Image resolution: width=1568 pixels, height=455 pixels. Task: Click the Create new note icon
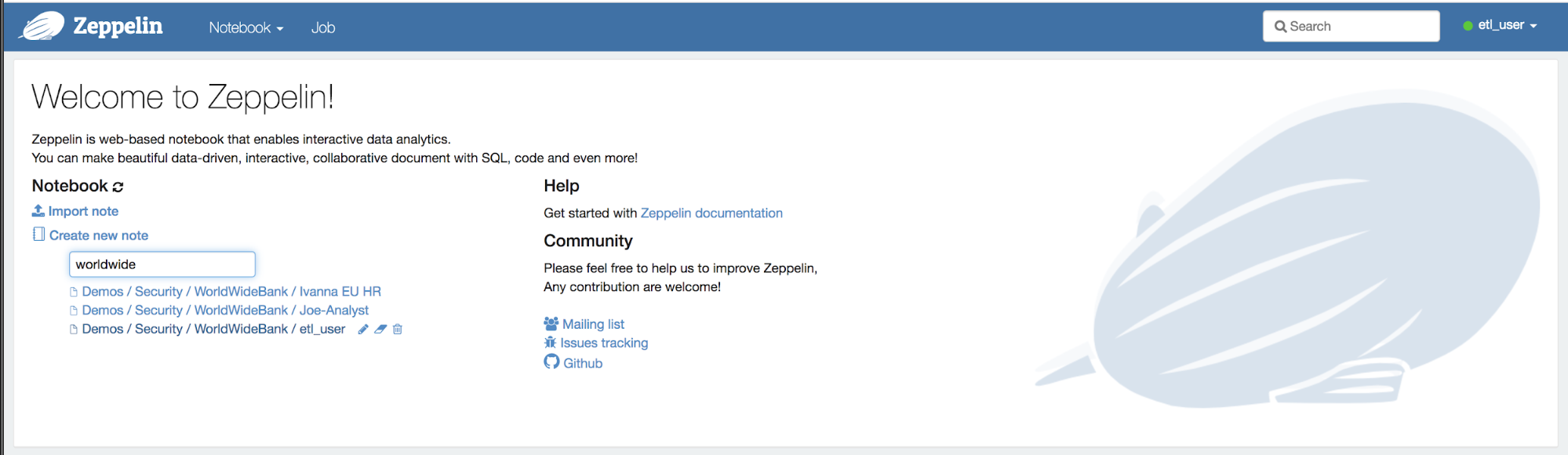tap(38, 234)
